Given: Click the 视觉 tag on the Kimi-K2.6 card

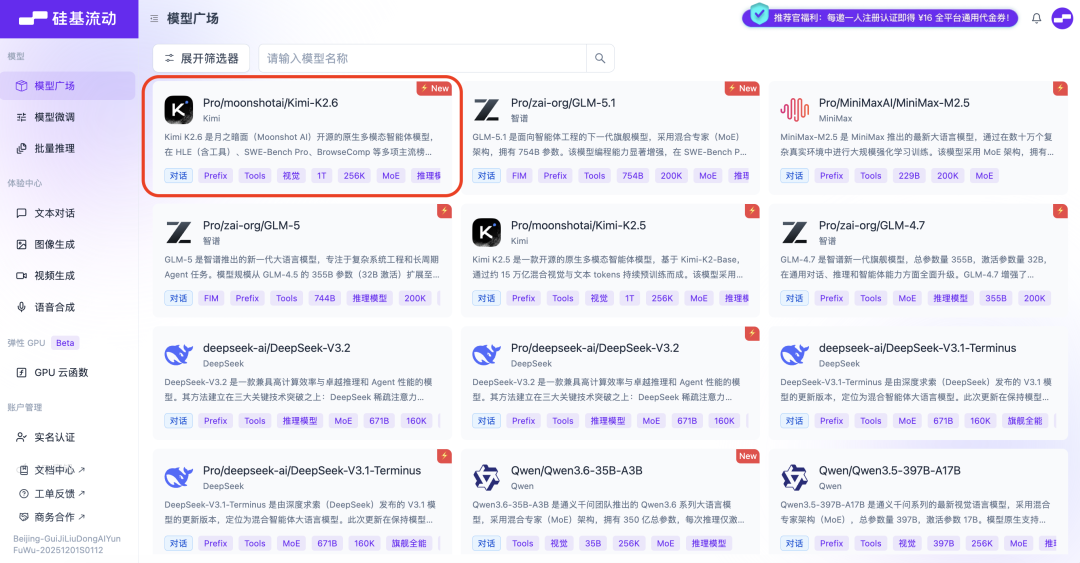Looking at the screenshot, I should (291, 176).
